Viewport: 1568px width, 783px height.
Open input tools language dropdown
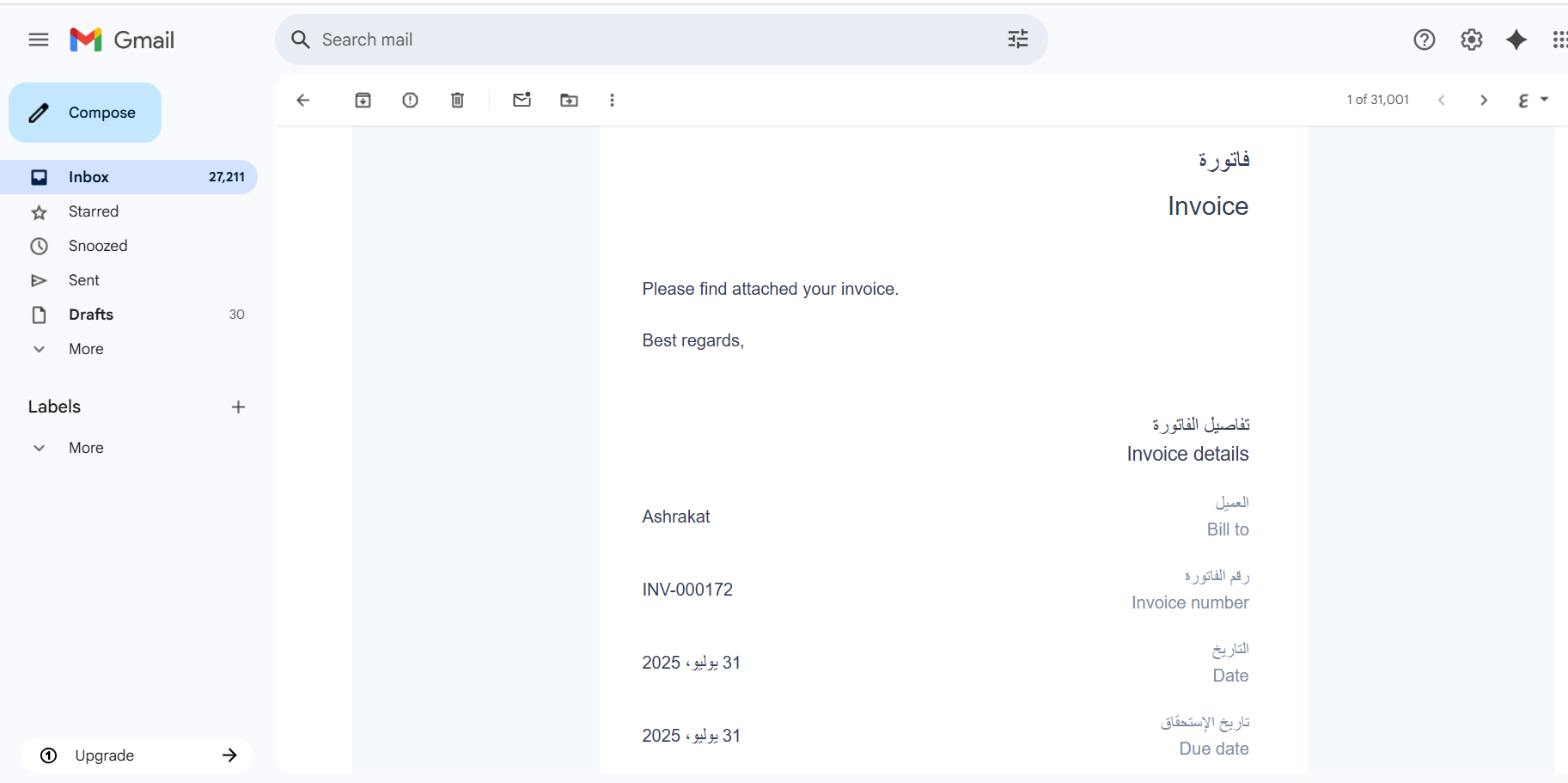[1544, 100]
